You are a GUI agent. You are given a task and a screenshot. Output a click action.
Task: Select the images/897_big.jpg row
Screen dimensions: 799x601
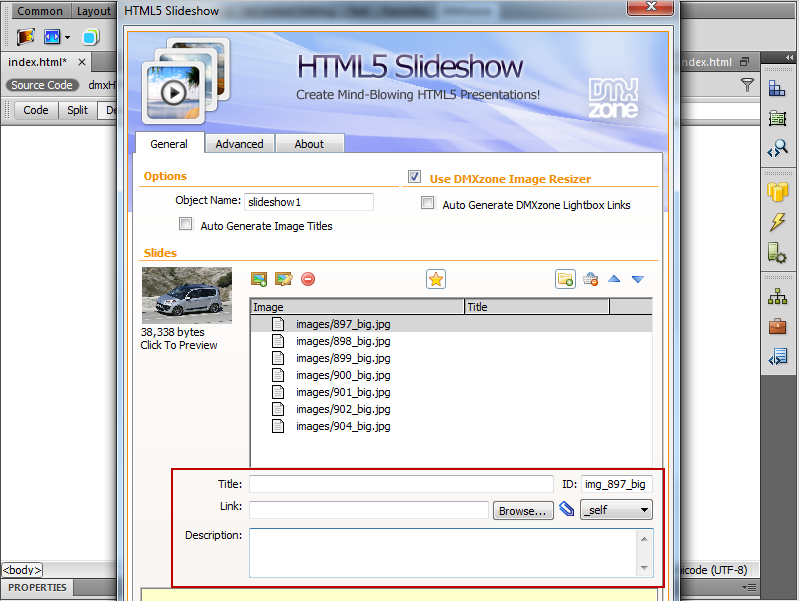click(451, 324)
